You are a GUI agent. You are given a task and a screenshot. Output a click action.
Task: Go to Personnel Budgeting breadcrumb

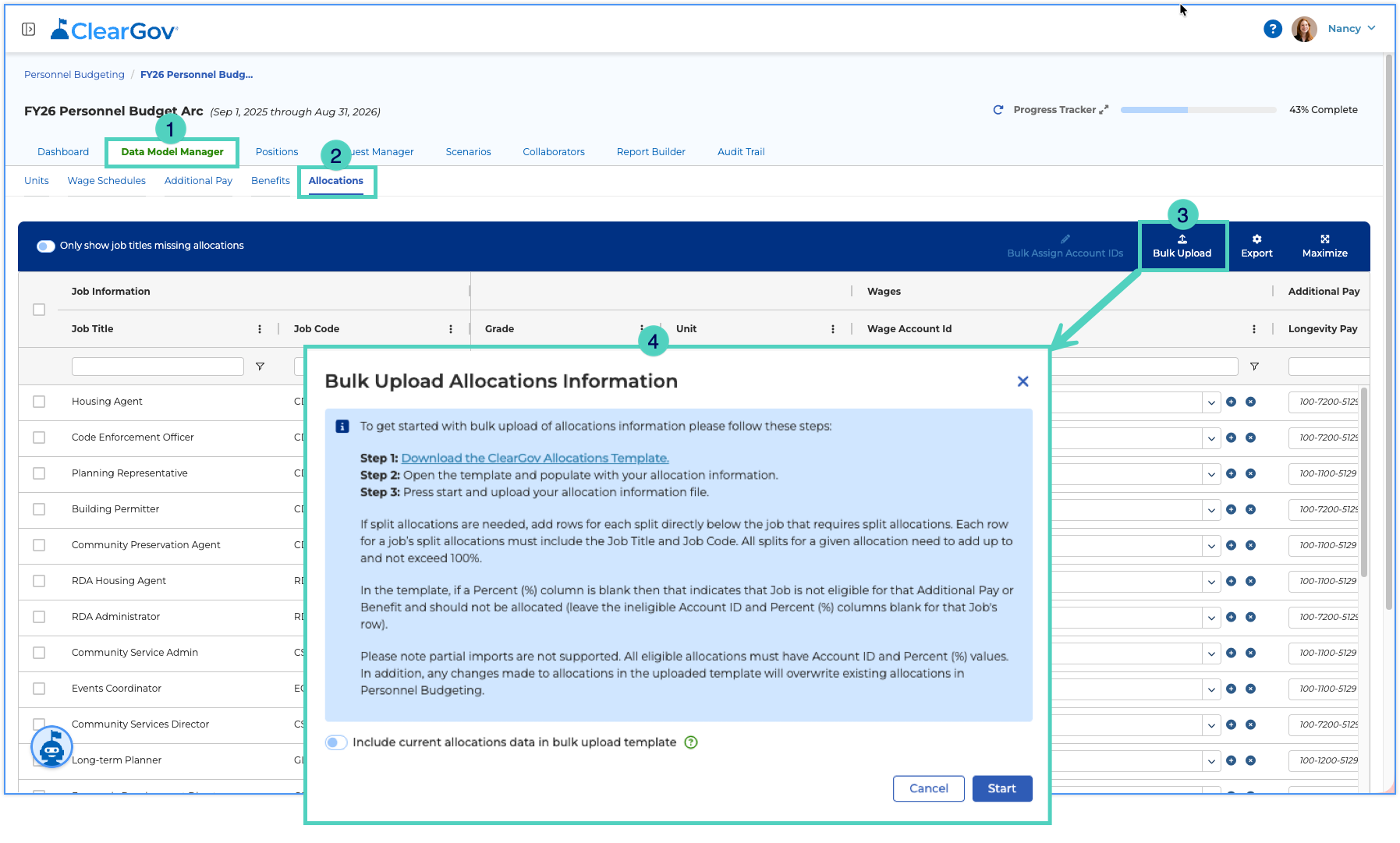(x=74, y=75)
